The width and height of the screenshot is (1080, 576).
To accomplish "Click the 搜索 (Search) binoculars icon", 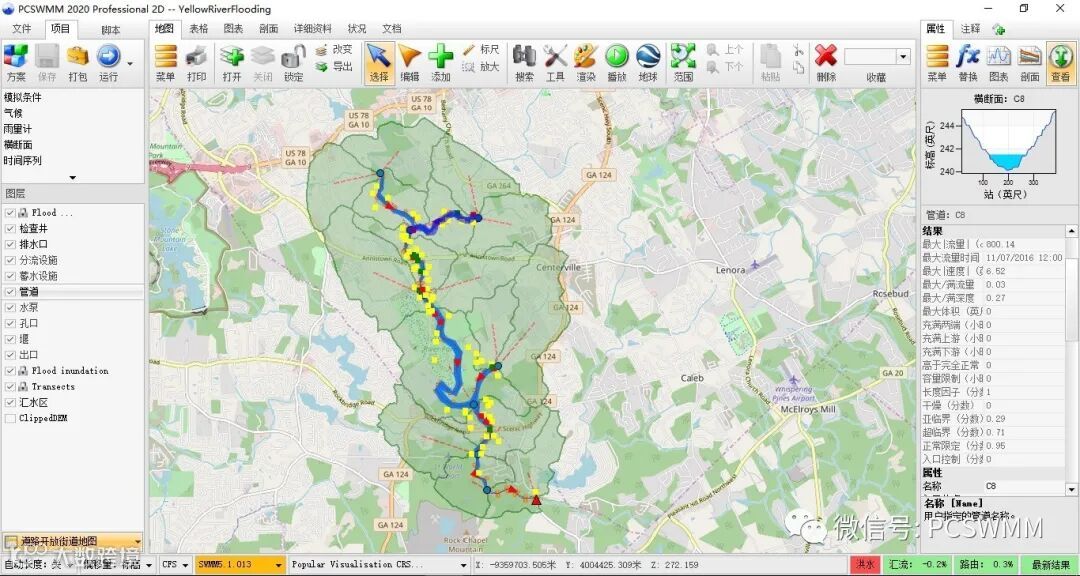I will pos(525,63).
